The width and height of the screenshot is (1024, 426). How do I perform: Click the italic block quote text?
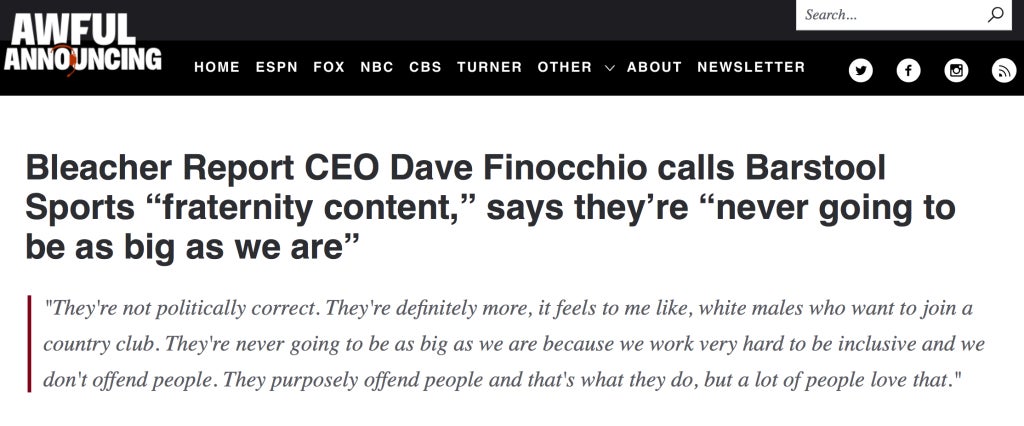[x=513, y=344]
